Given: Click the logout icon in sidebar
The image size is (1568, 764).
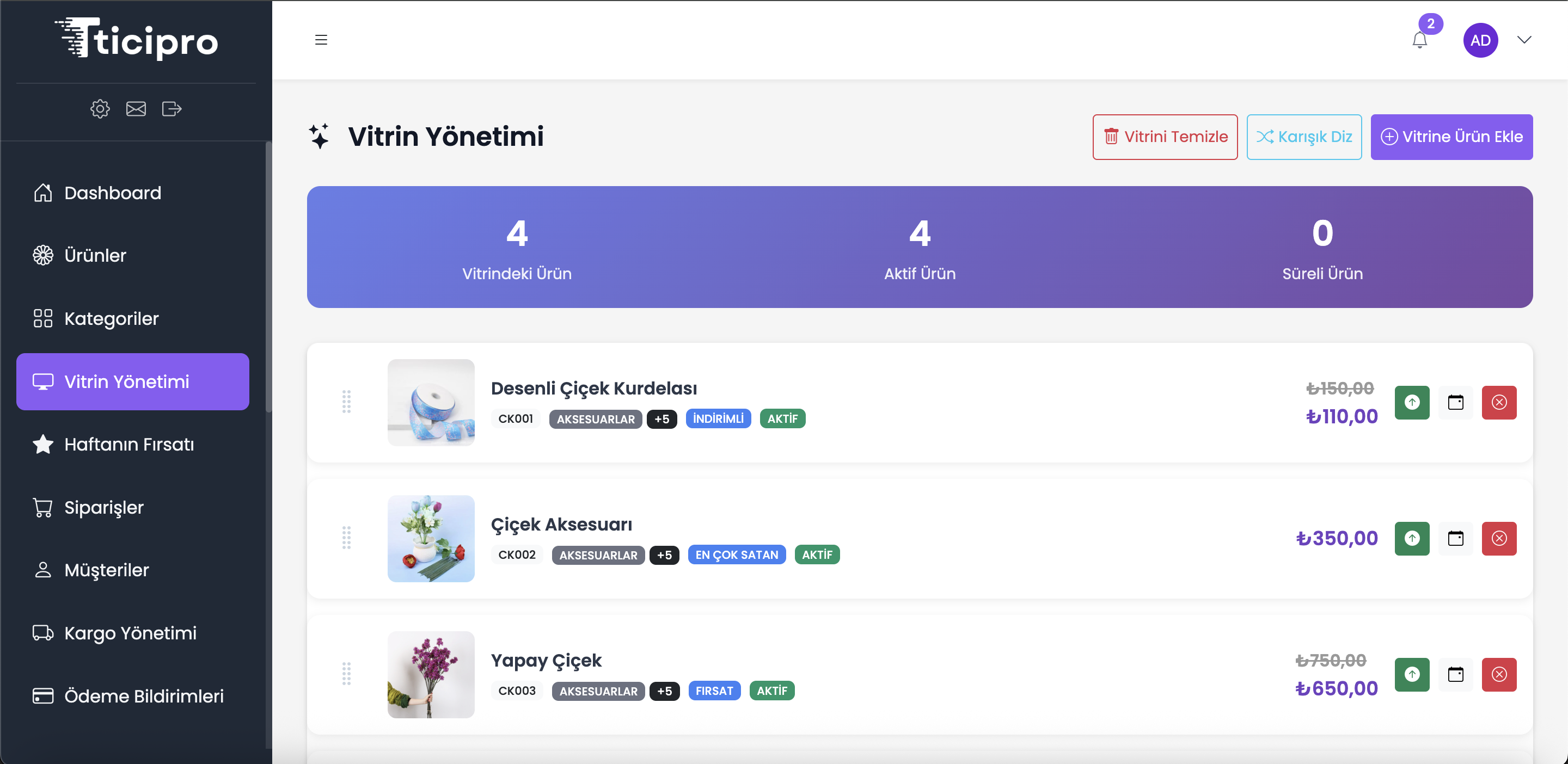Looking at the screenshot, I should (171, 109).
